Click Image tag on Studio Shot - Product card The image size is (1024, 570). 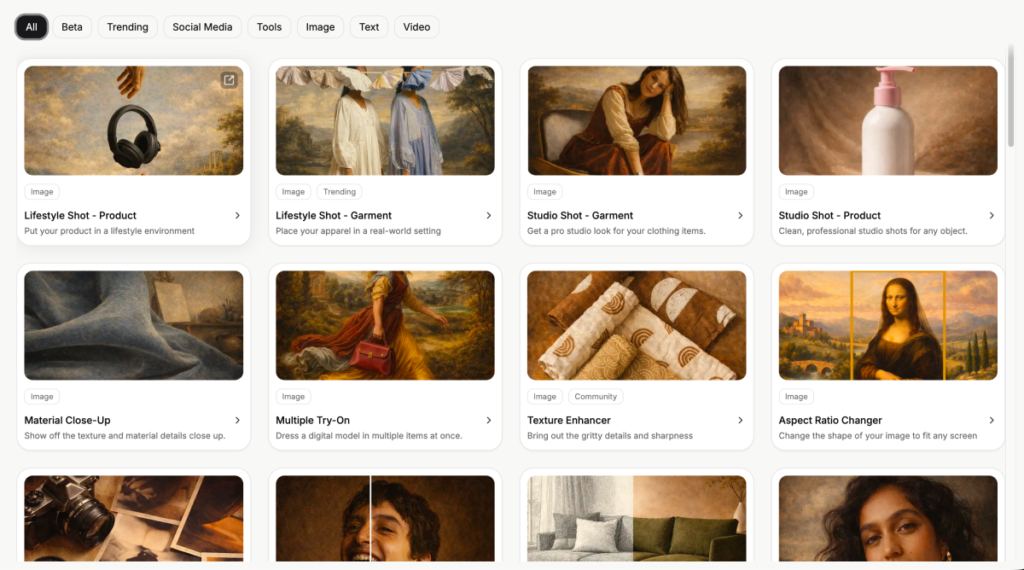click(x=796, y=192)
